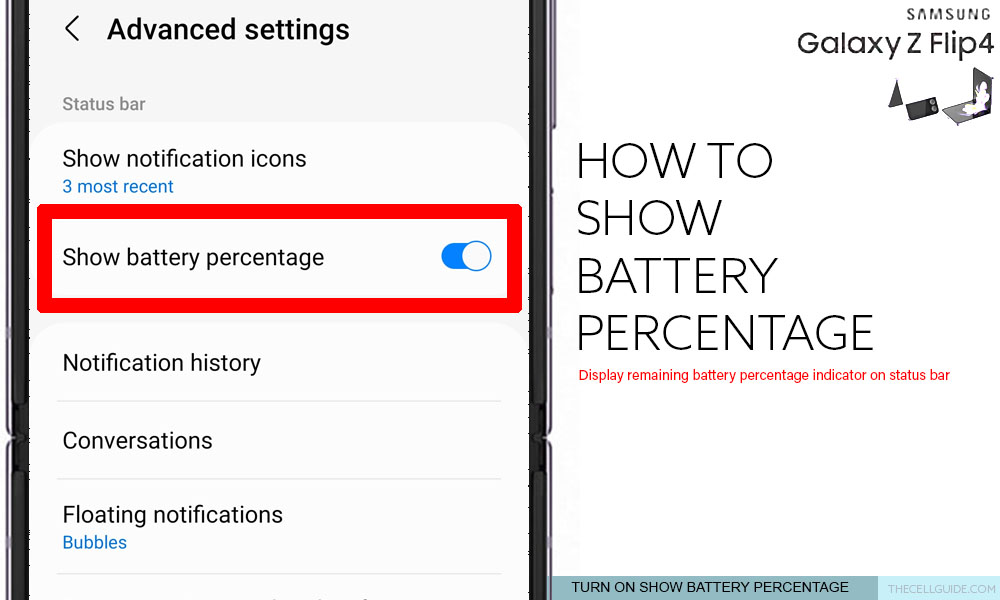Click the Flip4 phone illustration
The width and height of the screenshot is (1000, 600).
[x=941, y=96]
